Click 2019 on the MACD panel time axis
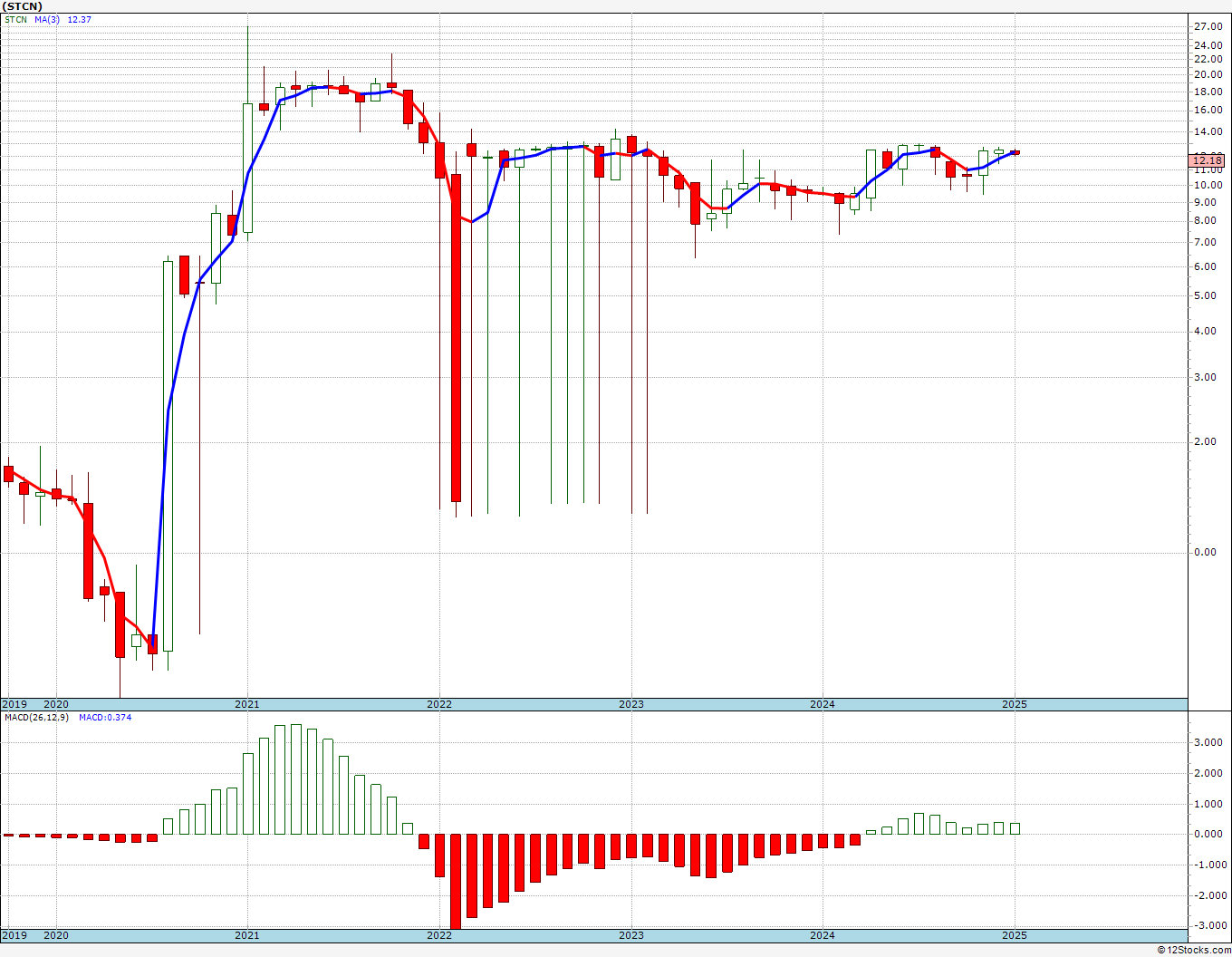This screenshot has height=957, width=1232. click(14, 935)
